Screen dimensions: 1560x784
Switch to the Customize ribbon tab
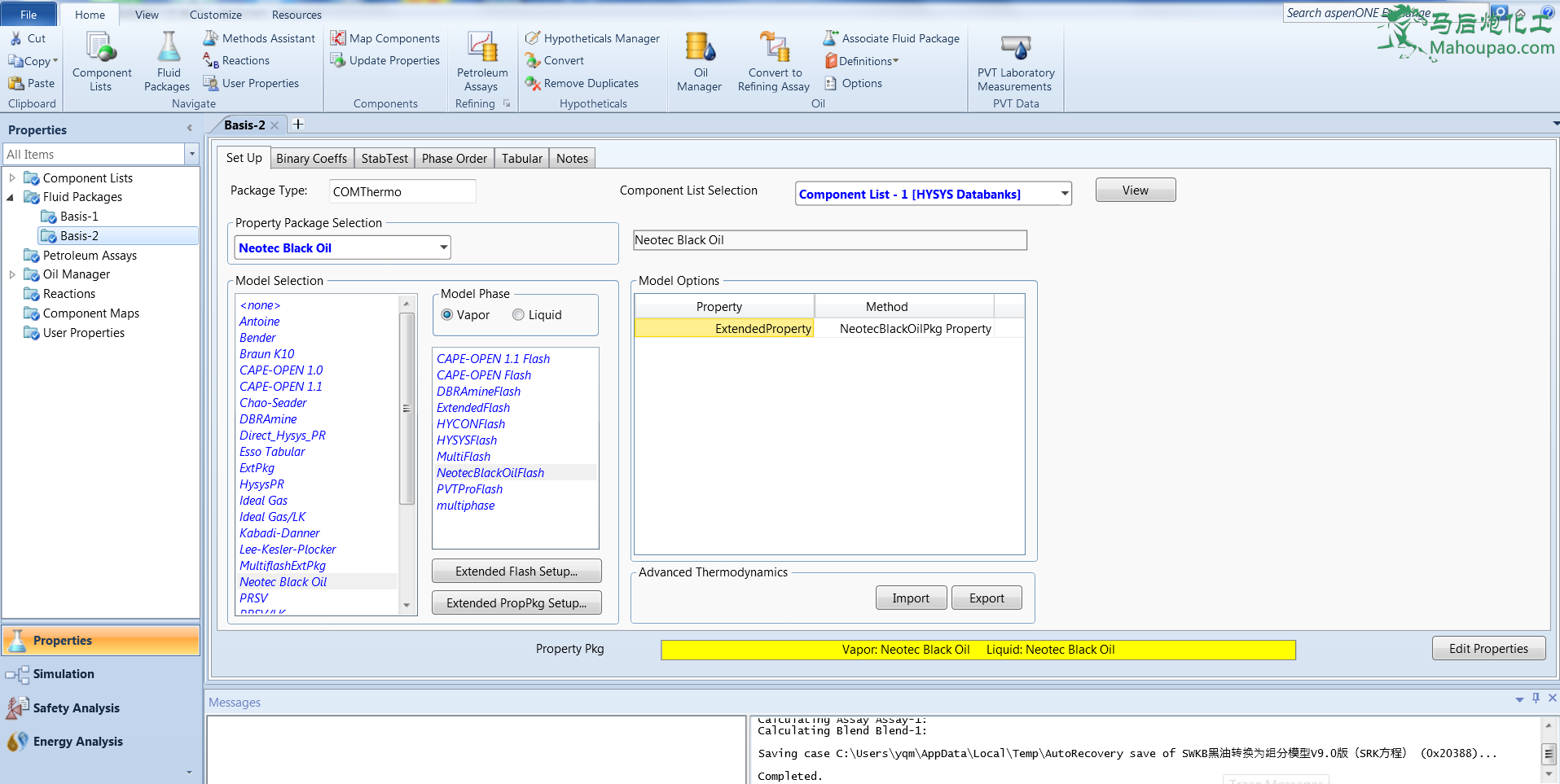pyautogui.click(x=215, y=15)
